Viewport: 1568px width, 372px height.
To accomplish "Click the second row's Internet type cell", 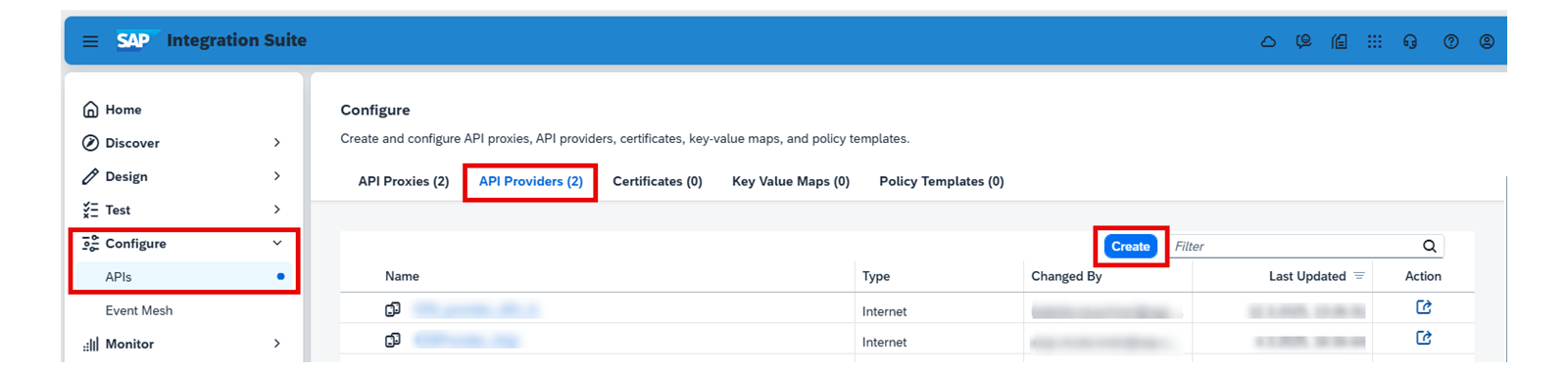I will (x=884, y=342).
